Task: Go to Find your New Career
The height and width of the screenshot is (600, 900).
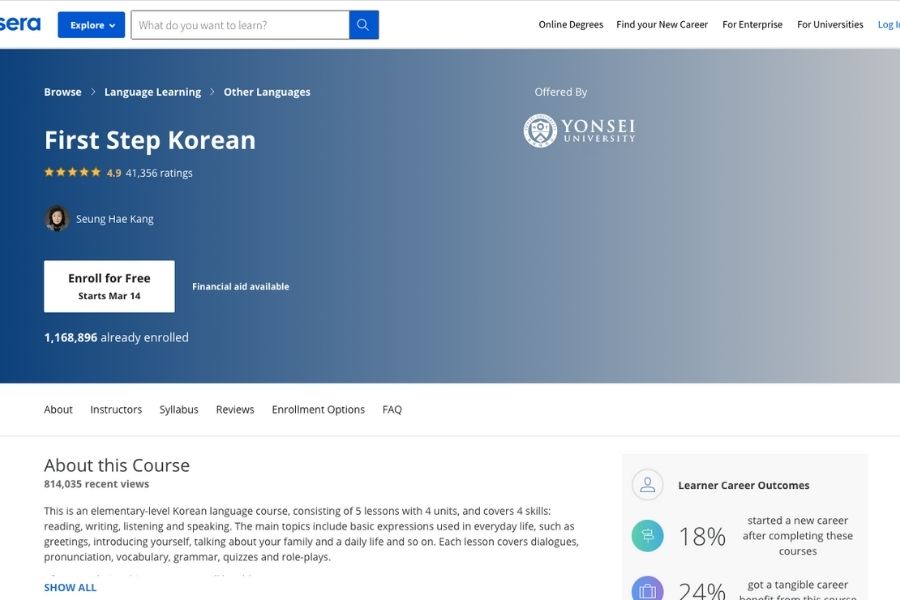Action: (x=662, y=25)
